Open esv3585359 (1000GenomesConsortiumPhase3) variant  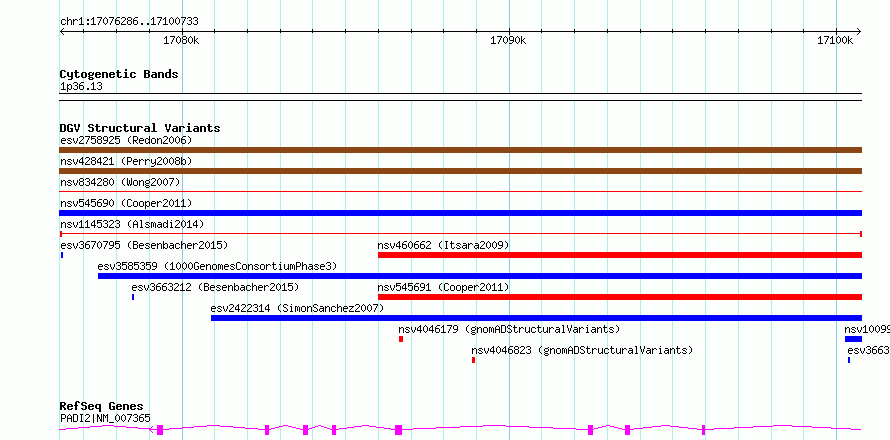click(x=217, y=266)
